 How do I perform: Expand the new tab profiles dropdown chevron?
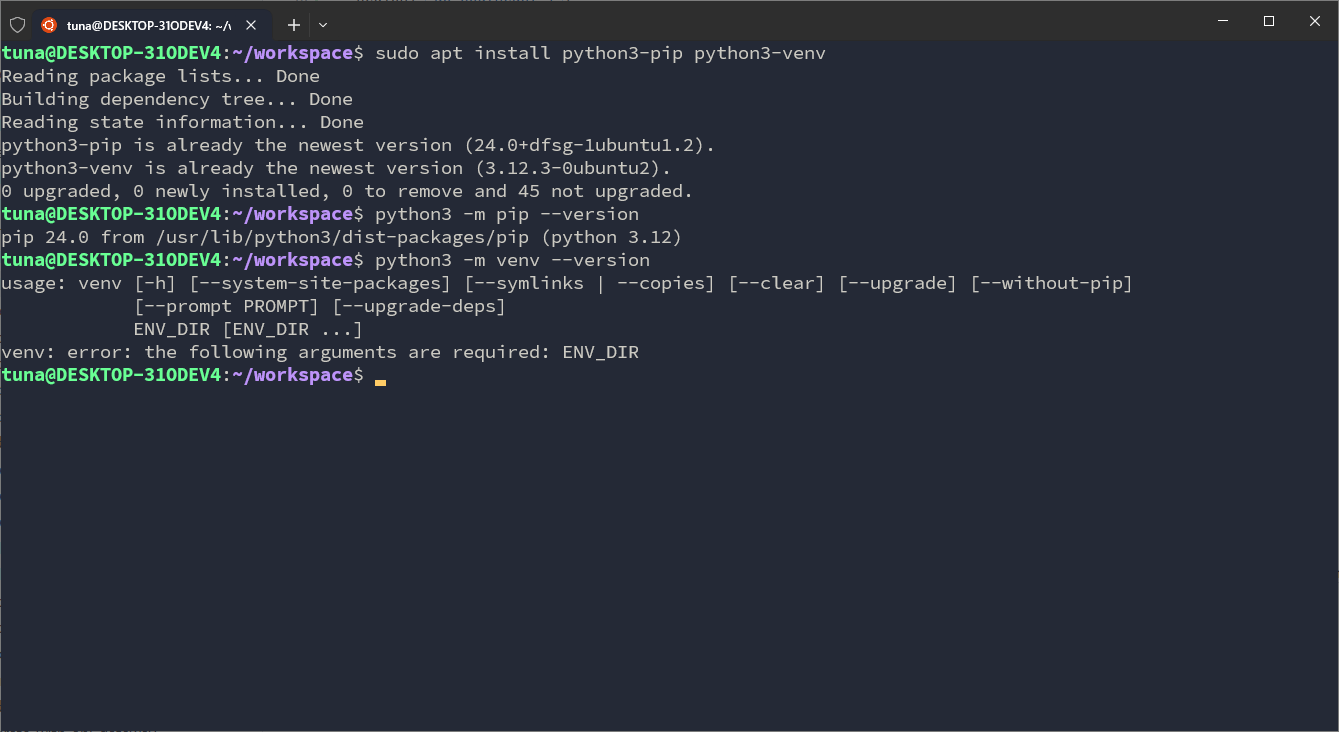coord(323,25)
